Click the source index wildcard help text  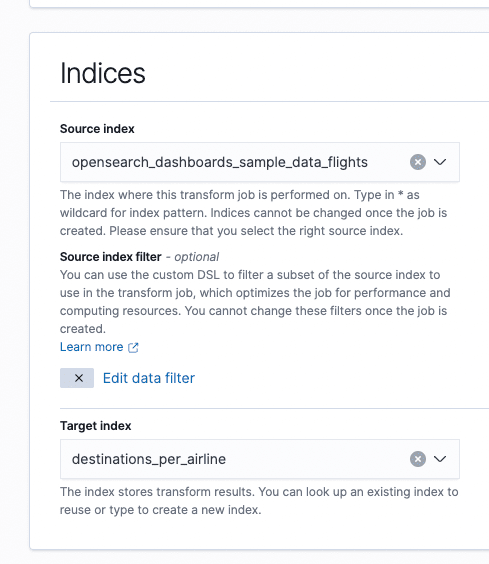[253, 213]
